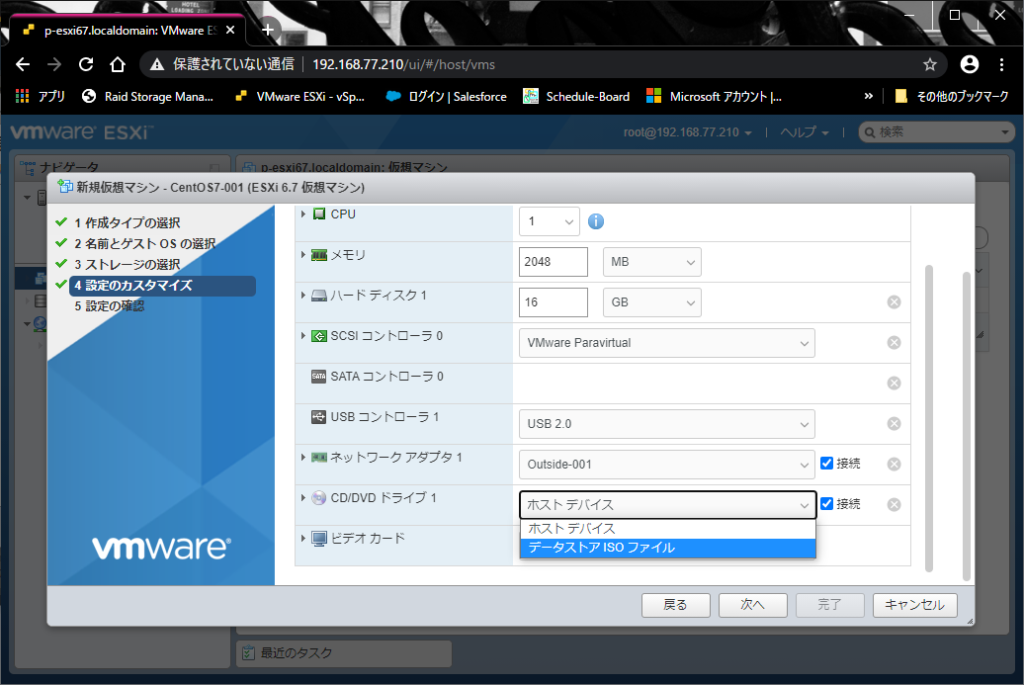
Task: Remove SATA Controller 0 with its X icon
Action: point(894,383)
